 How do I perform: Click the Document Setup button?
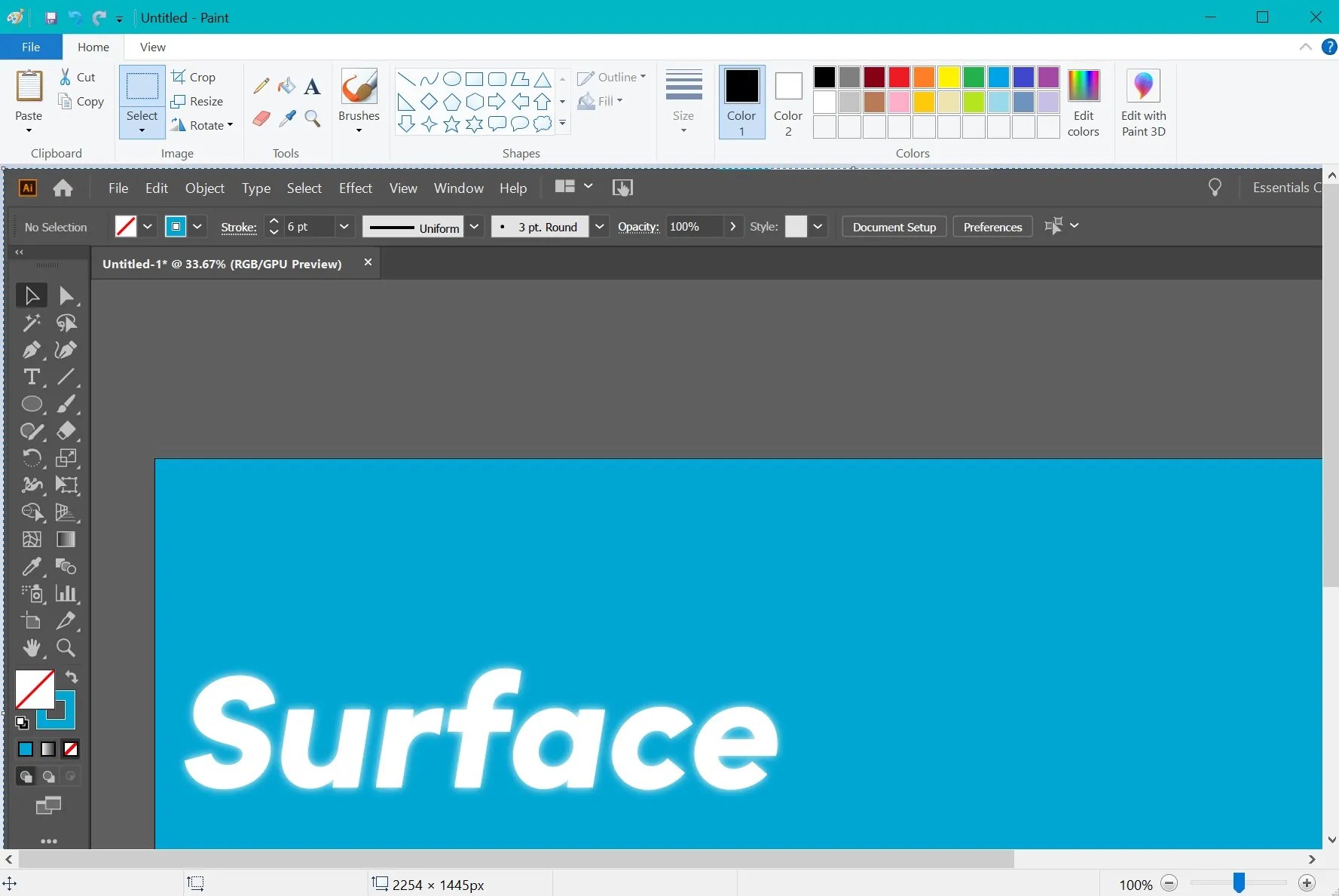893,226
